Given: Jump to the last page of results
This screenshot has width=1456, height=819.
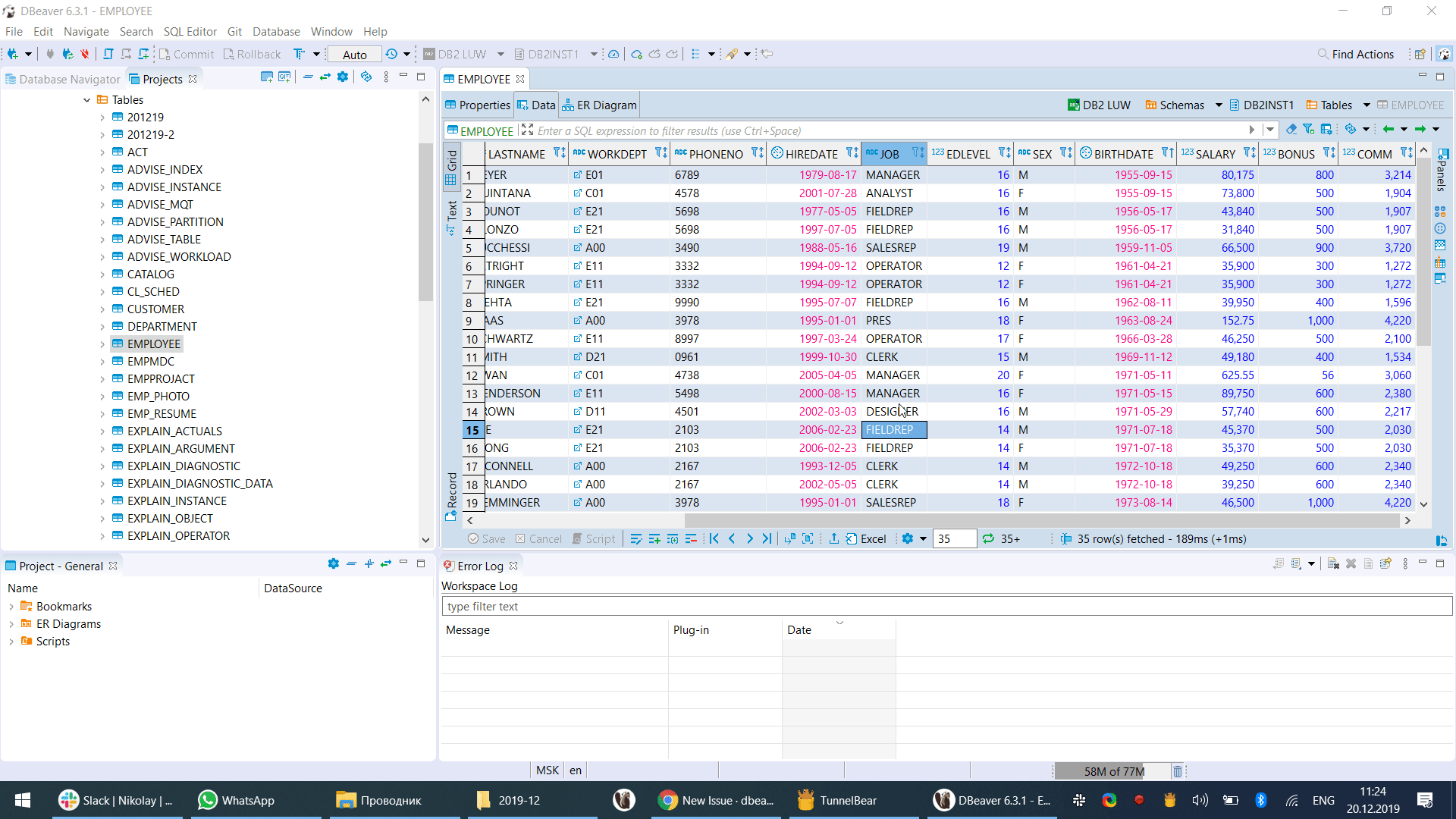Looking at the screenshot, I should (x=767, y=539).
